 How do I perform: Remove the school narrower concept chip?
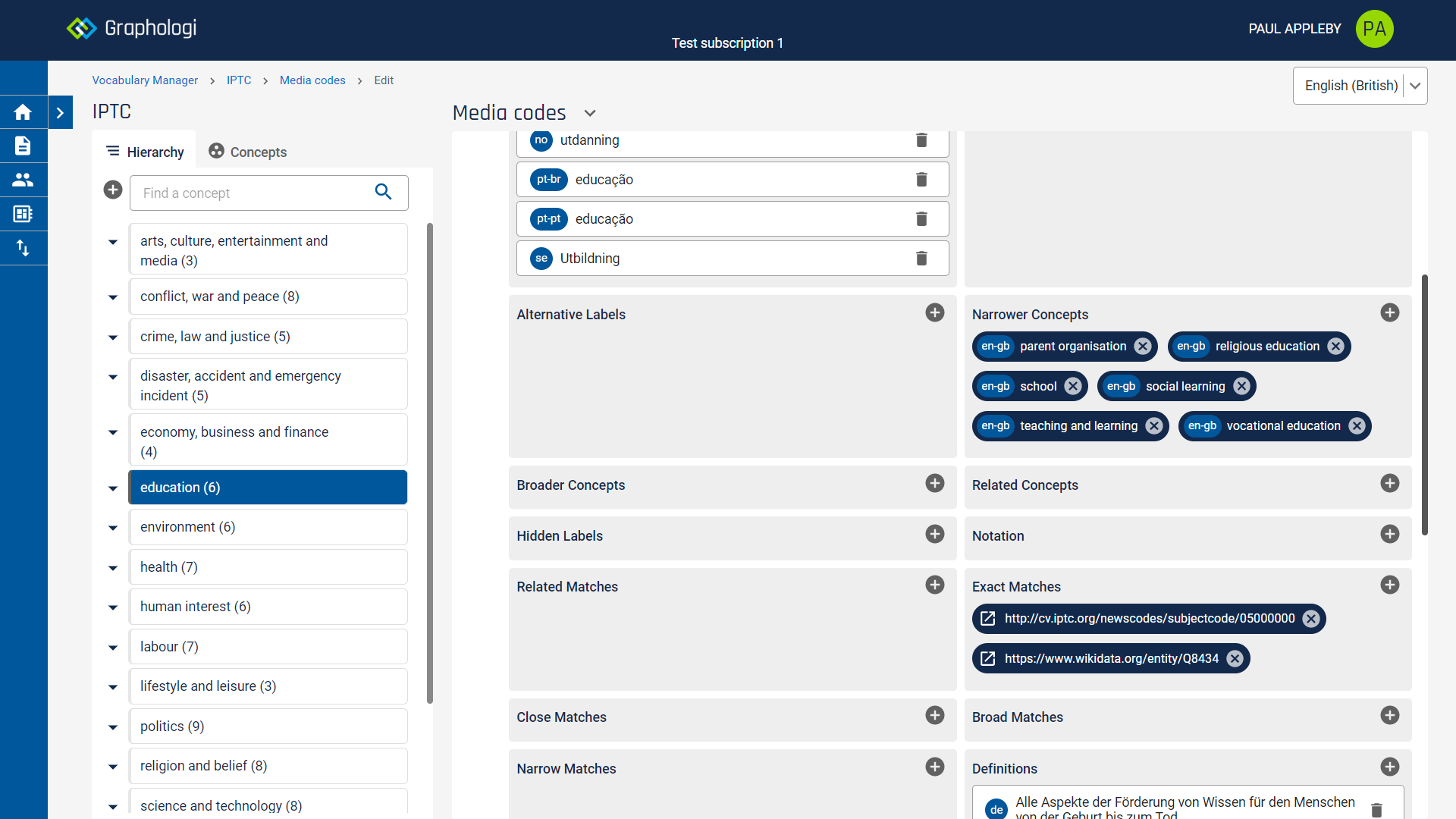pyautogui.click(x=1072, y=386)
